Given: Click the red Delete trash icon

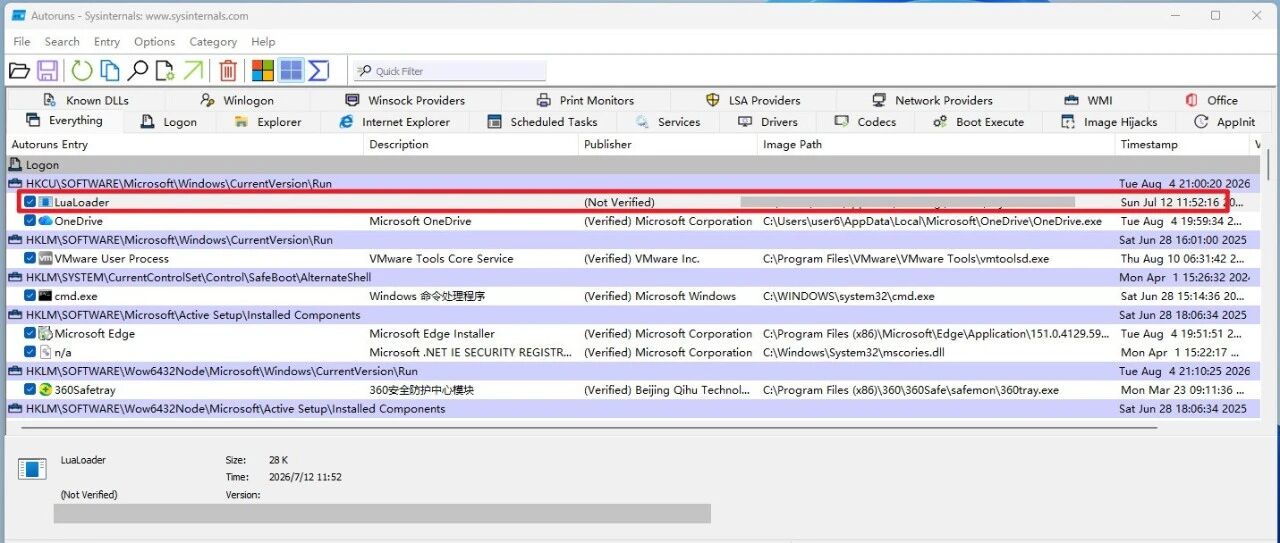Looking at the screenshot, I should pos(228,71).
